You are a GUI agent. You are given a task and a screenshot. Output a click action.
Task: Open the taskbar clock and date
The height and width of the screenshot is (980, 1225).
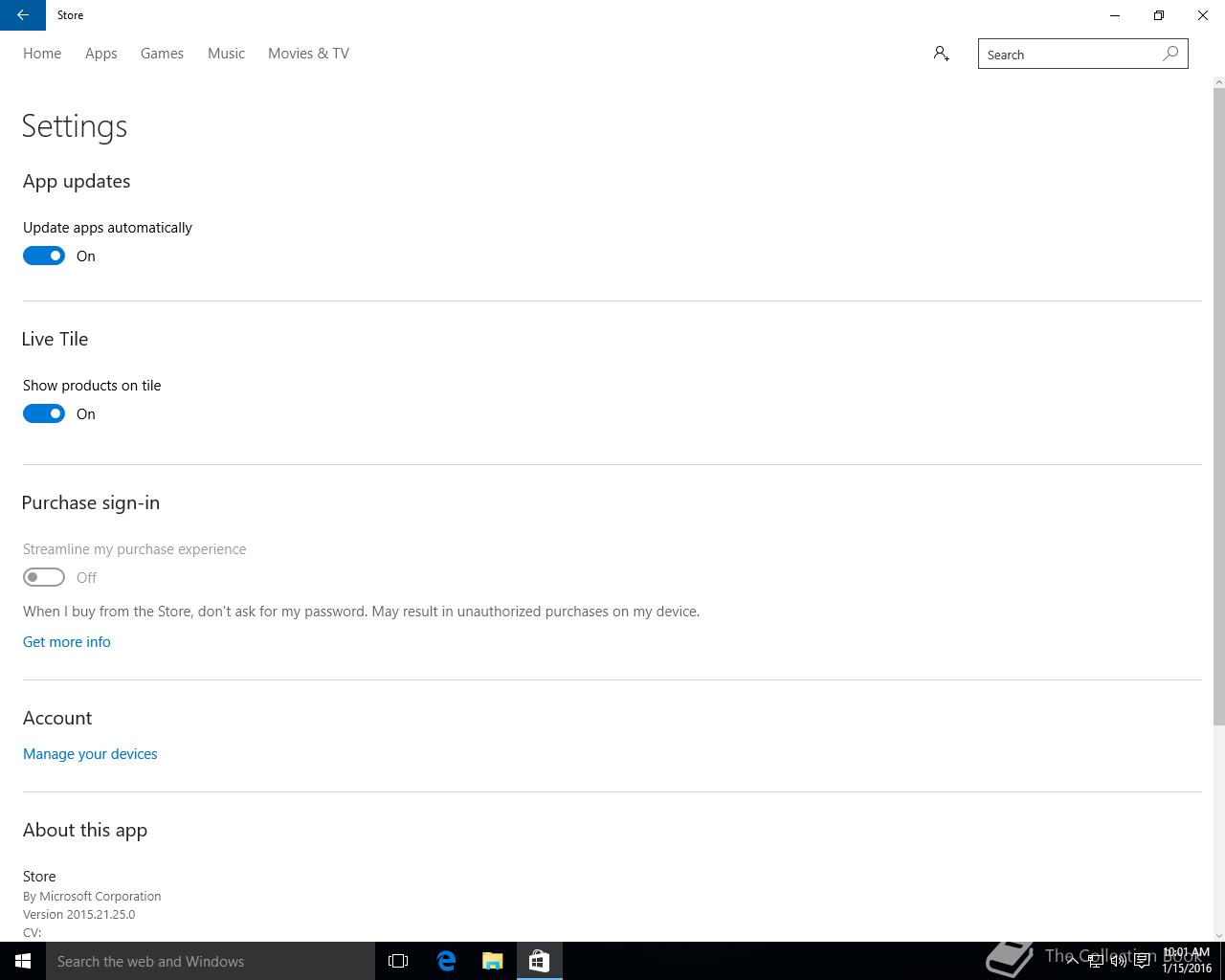click(x=1187, y=961)
